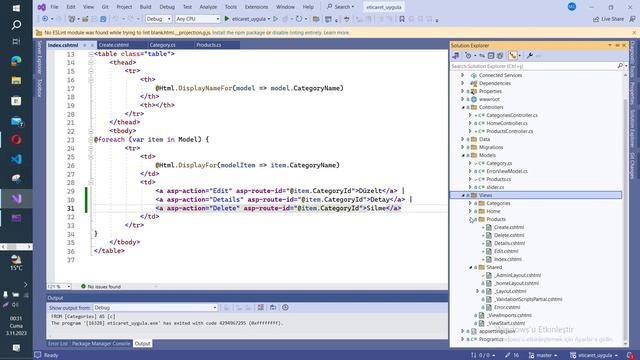Expand the Migrations folder

[462, 147]
